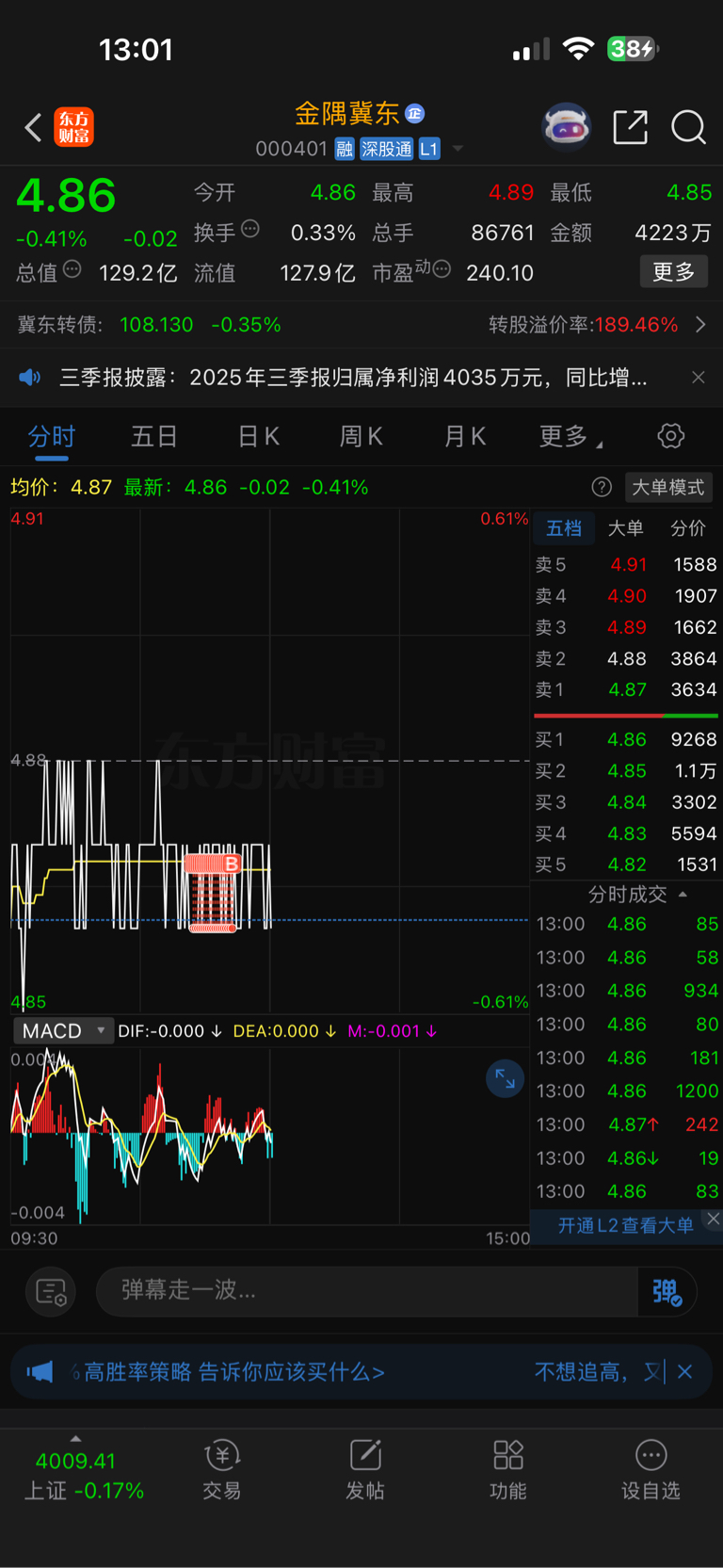Share the stock page via export icon
This screenshot has width=723, height=1568.
630,126
